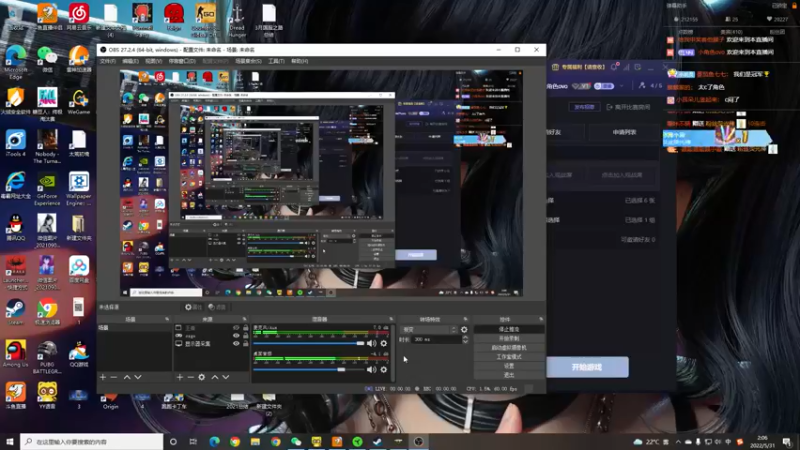Viewport: 800px width, 450px height.
Task: Open the 文件(F) menu in OBS
Action: pyautogui.click(x=108, y=61)
